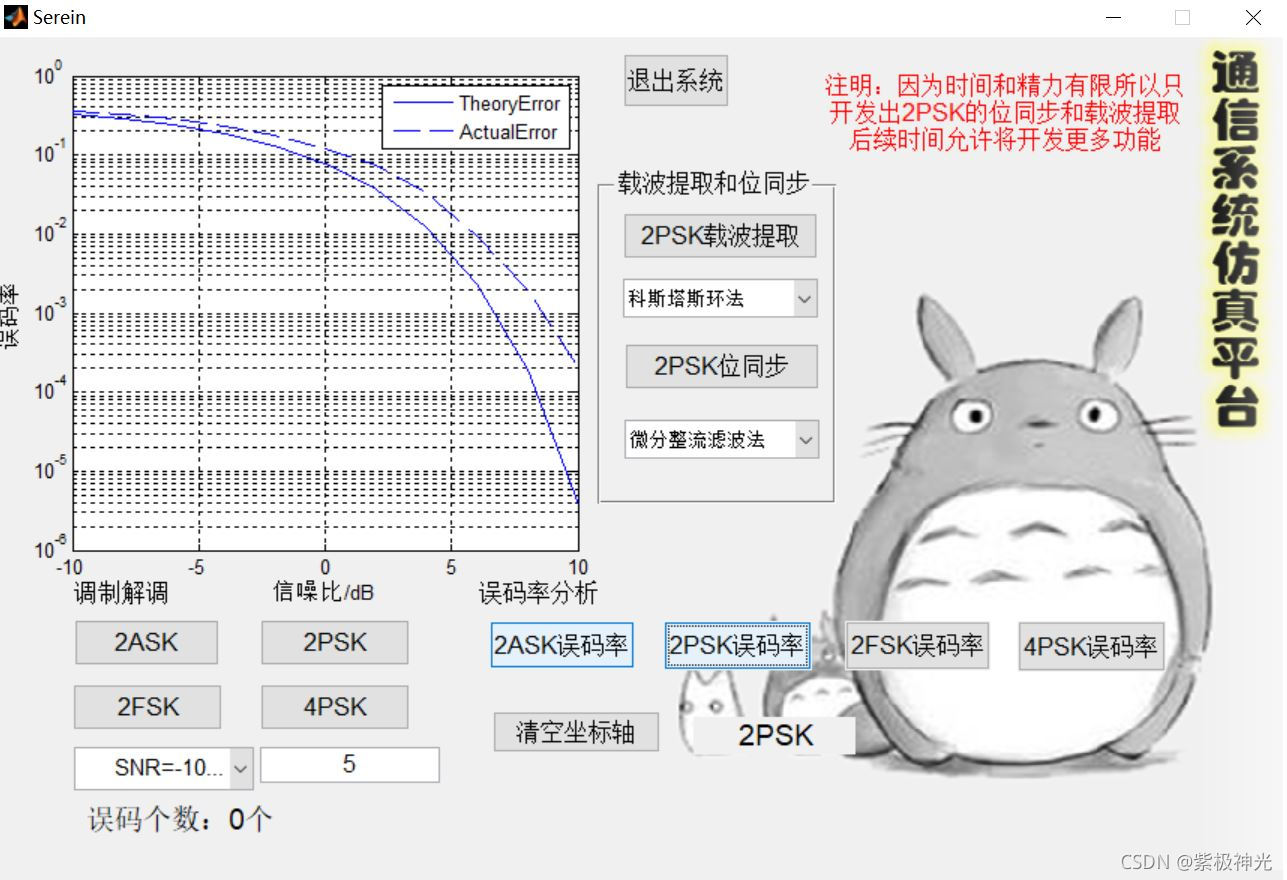Plot 2PSK误码率 error rate
The width and height of the screenshot is (1287, 880).
[x=737, y=645]
